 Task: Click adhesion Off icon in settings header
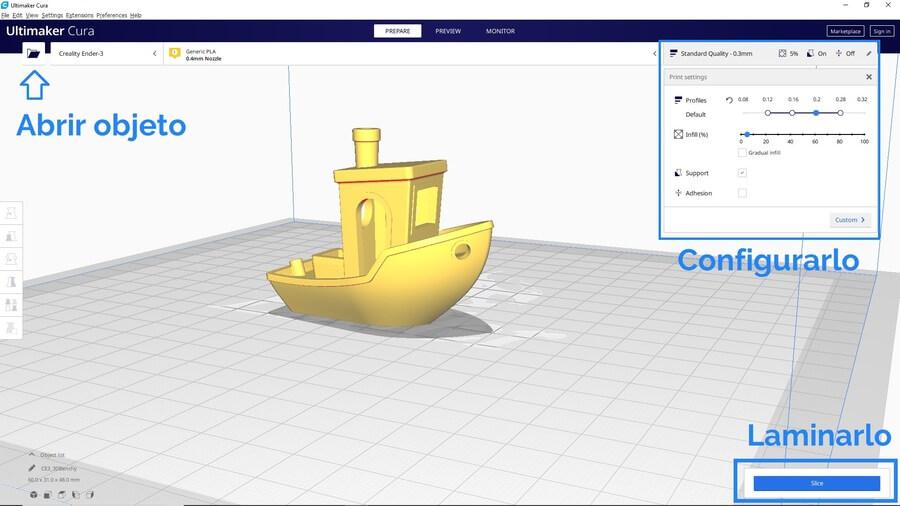point(839,53)
